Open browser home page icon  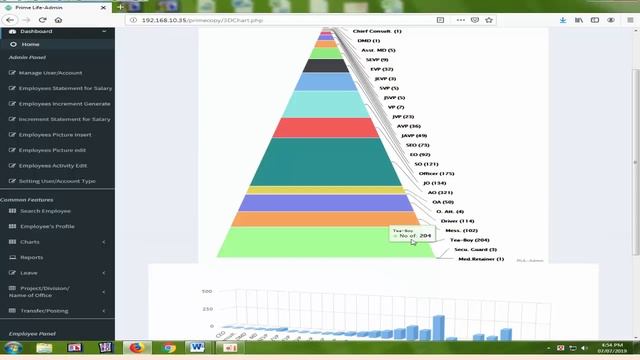[x=58, y=20]
